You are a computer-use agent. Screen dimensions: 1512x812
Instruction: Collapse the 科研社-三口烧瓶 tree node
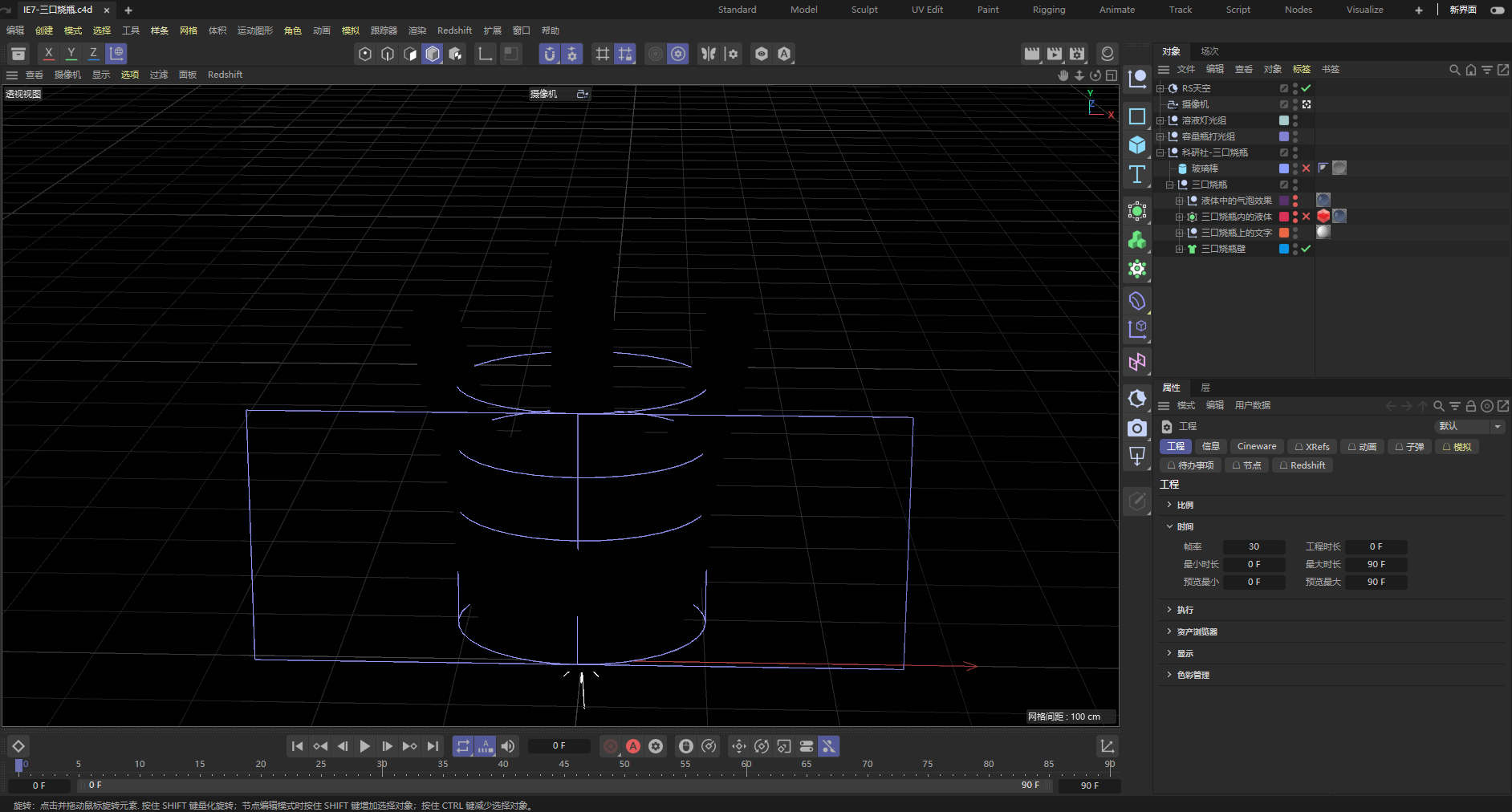tap(1160, 152)
